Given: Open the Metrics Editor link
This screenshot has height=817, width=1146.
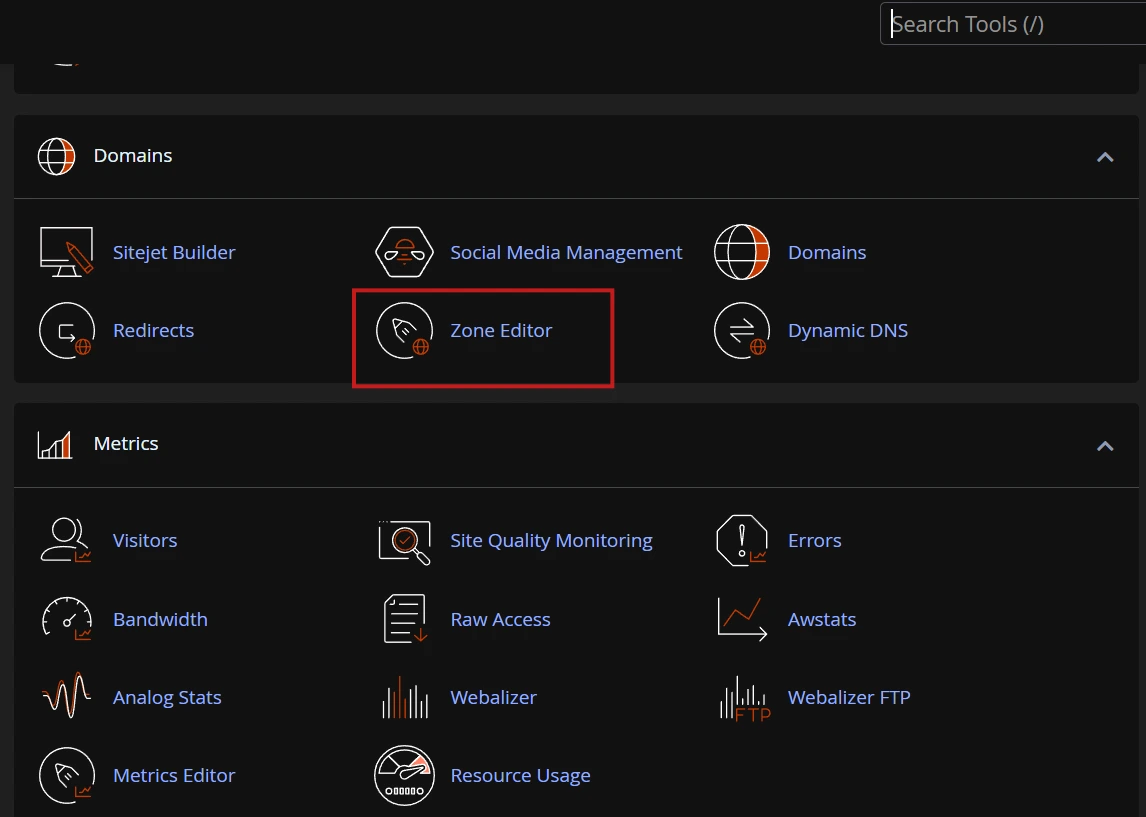Looking at the screenshot, I should coord(174,775).
